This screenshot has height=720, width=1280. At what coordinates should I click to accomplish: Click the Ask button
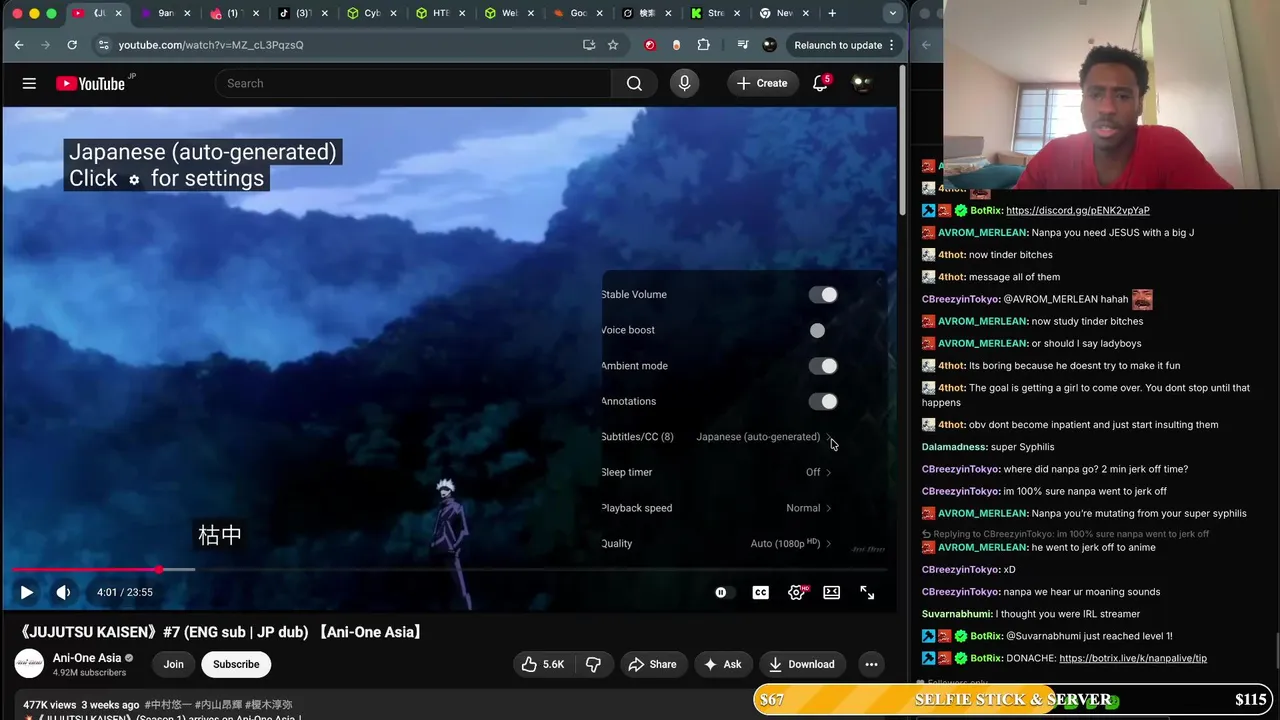click(x=723, y=664)
